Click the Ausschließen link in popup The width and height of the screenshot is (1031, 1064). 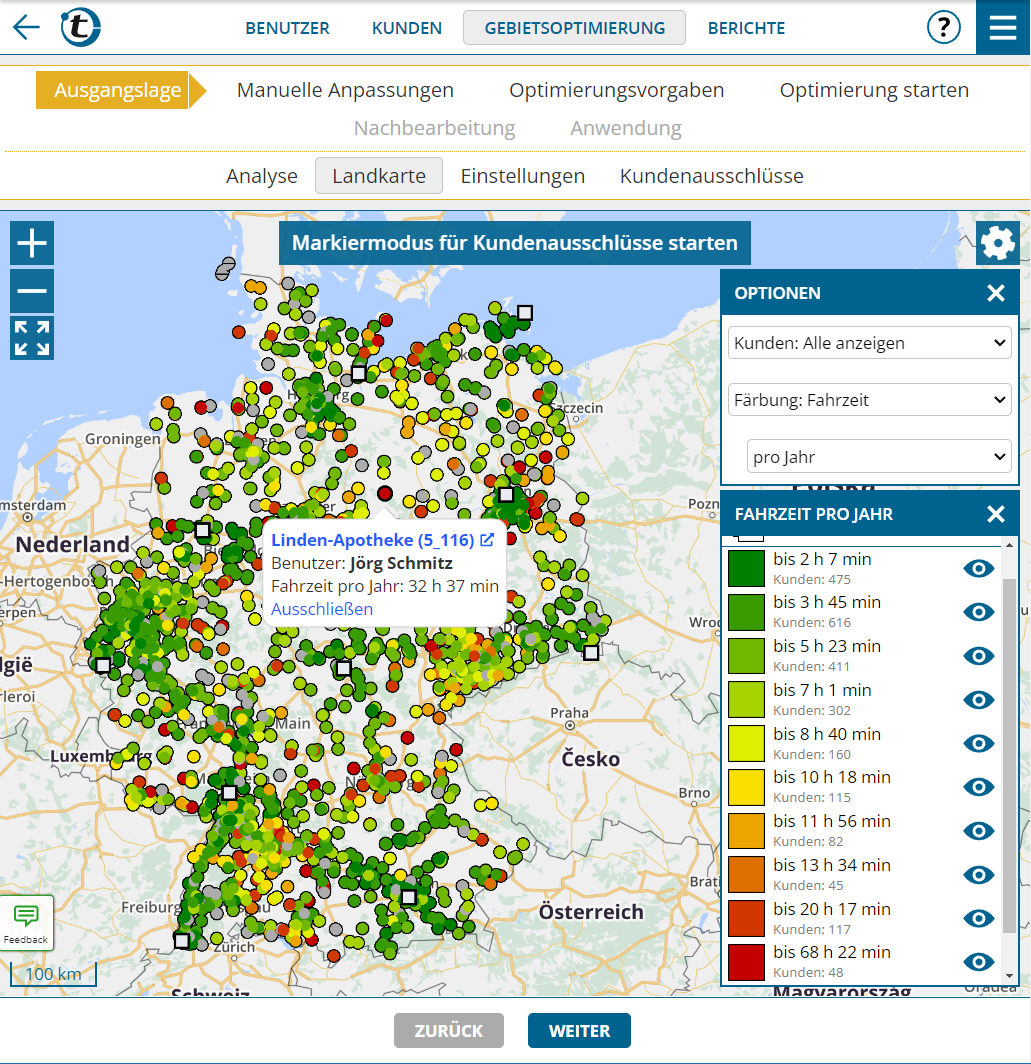pyautogui.click(x=322, y=609)
